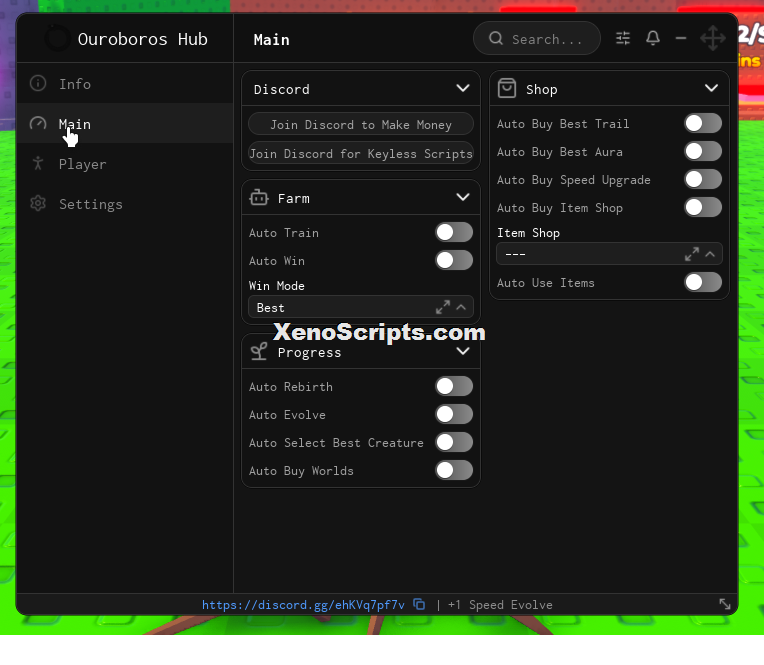This screenshot has height=665, width=764.
Task: Turn on Auto Rebirth
Action: coord(454,386)
